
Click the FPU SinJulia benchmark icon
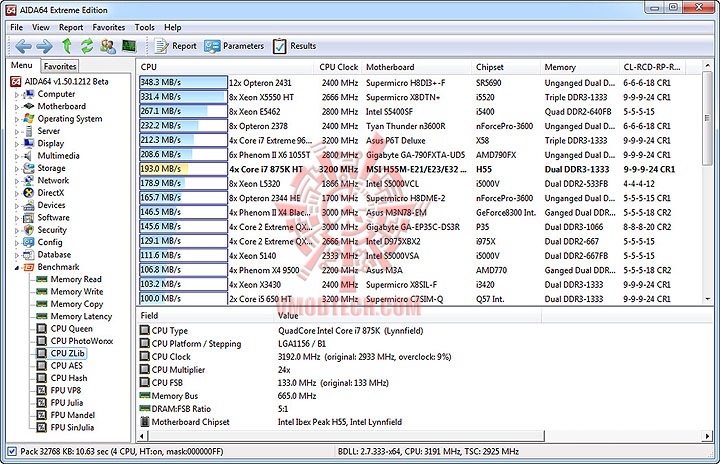(x=42, y=428)
